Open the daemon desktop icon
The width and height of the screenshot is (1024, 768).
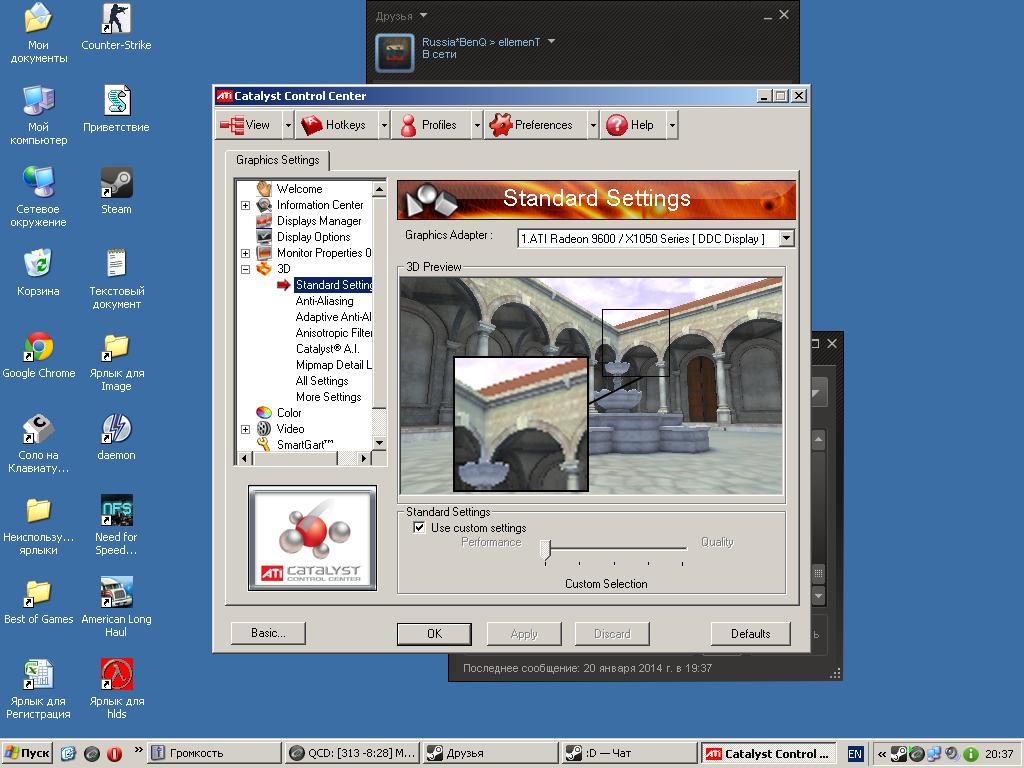coord(116,437)
